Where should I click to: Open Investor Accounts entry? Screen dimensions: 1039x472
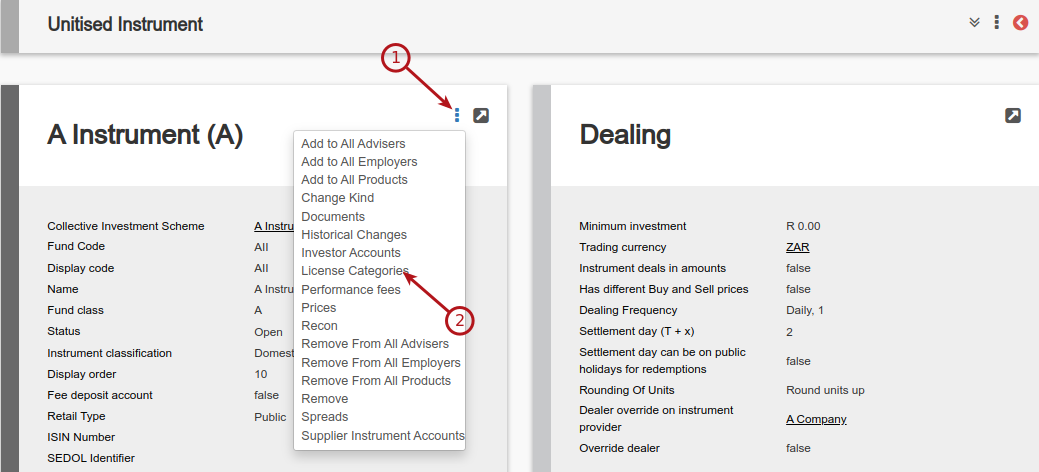click(351, 253)
